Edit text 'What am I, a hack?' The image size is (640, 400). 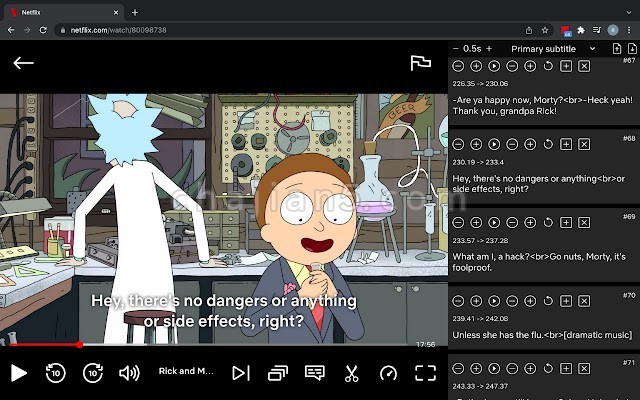490,257
